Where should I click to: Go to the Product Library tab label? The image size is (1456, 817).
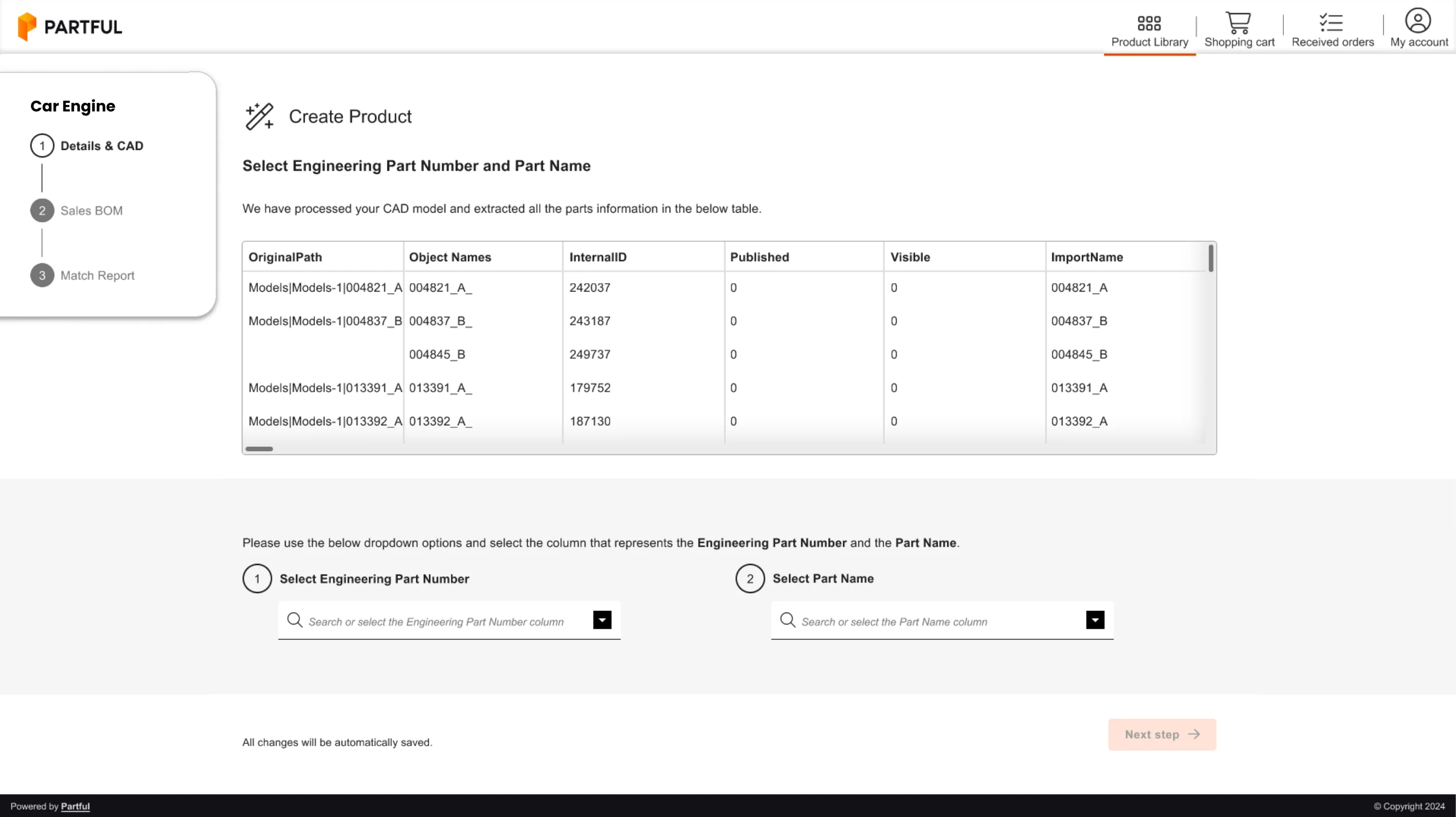[x=1150, y=42]
